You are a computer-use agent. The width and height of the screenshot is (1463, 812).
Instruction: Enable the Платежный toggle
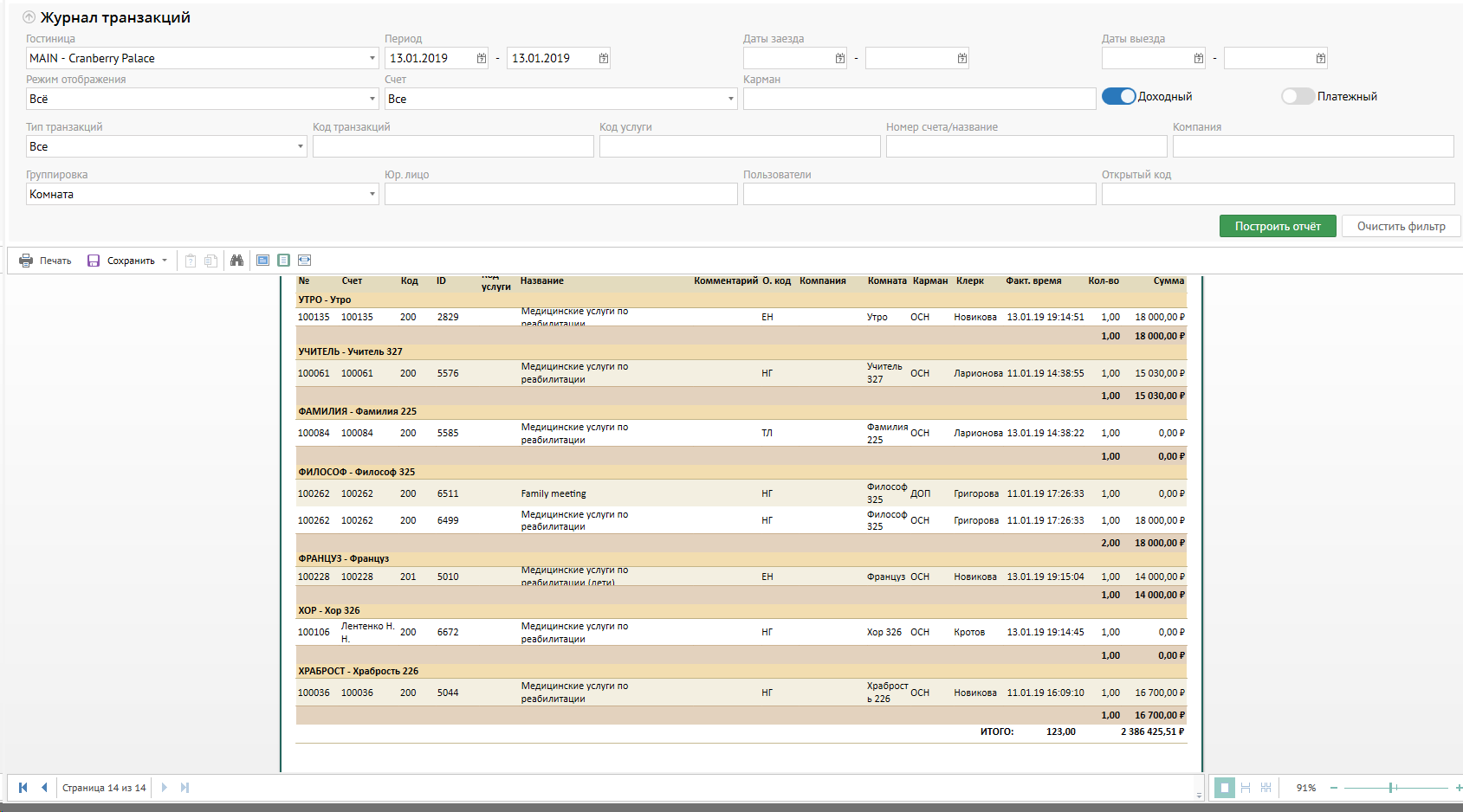(x=1298, y=97)
